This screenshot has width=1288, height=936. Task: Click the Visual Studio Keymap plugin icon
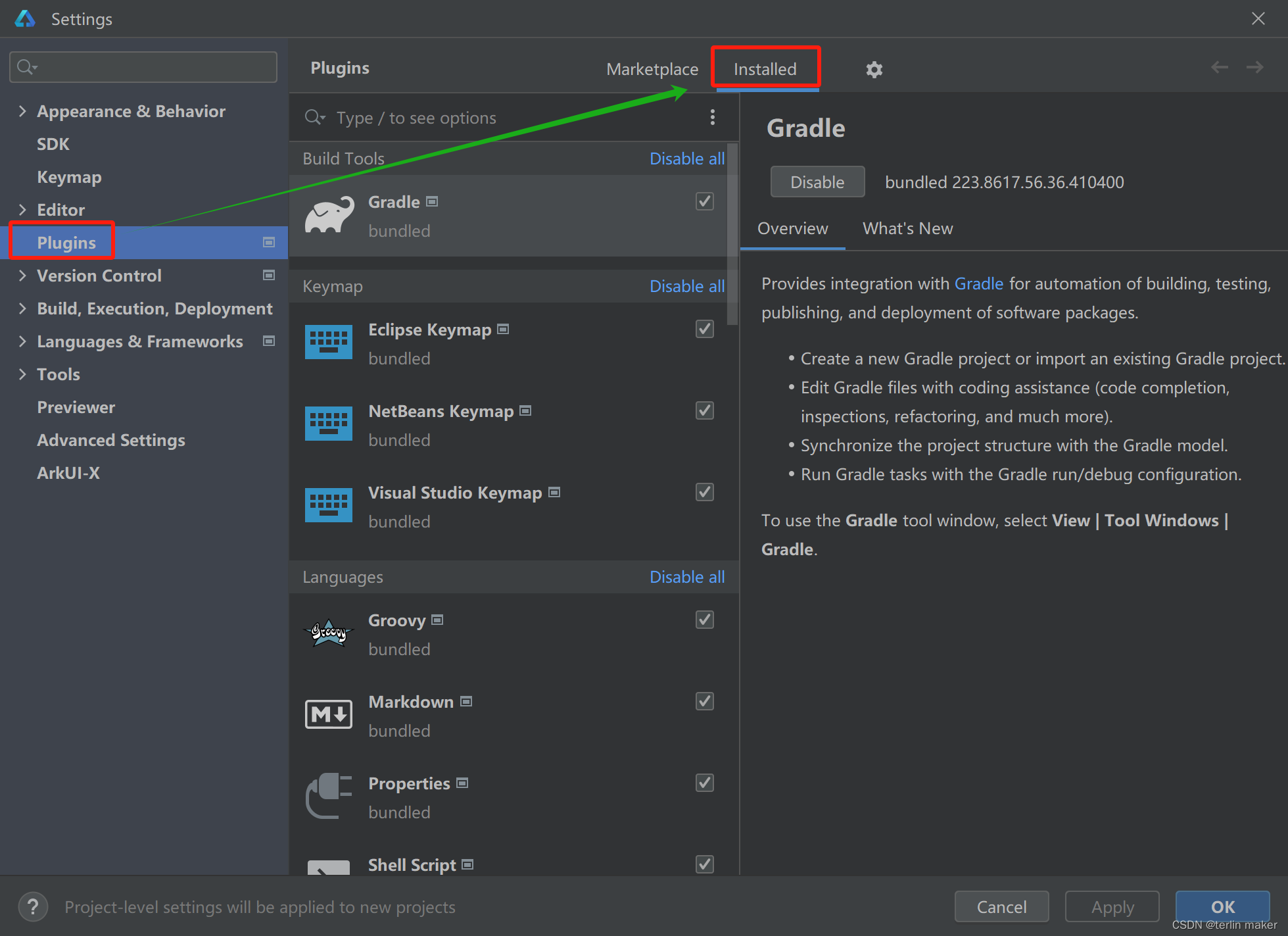tap(331, 506)
